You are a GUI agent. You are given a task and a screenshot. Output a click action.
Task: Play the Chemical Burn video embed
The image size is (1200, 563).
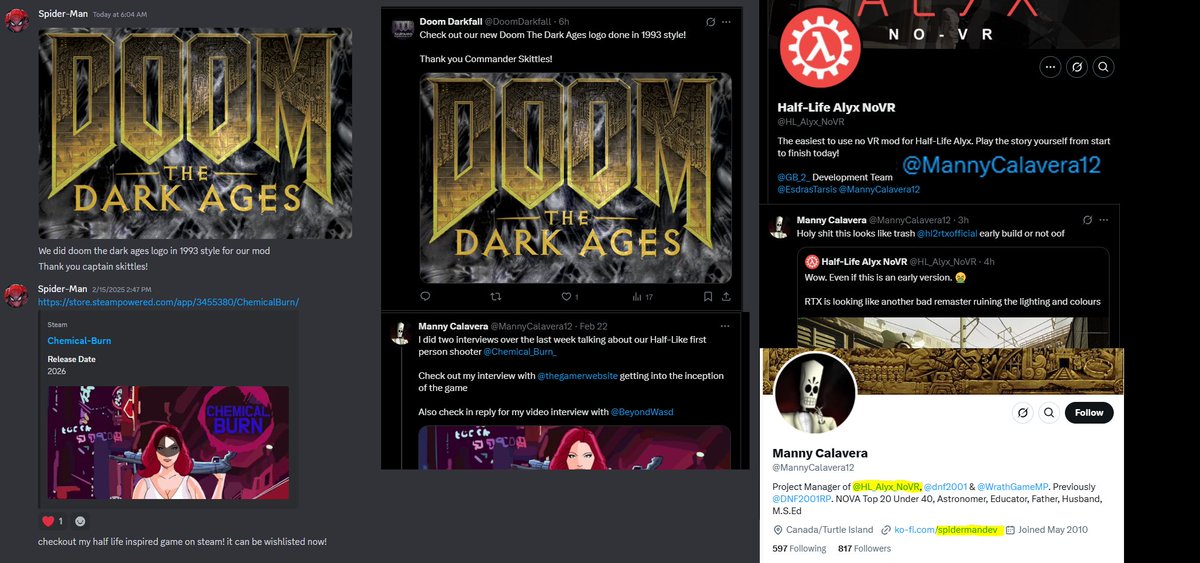(169, 444)
